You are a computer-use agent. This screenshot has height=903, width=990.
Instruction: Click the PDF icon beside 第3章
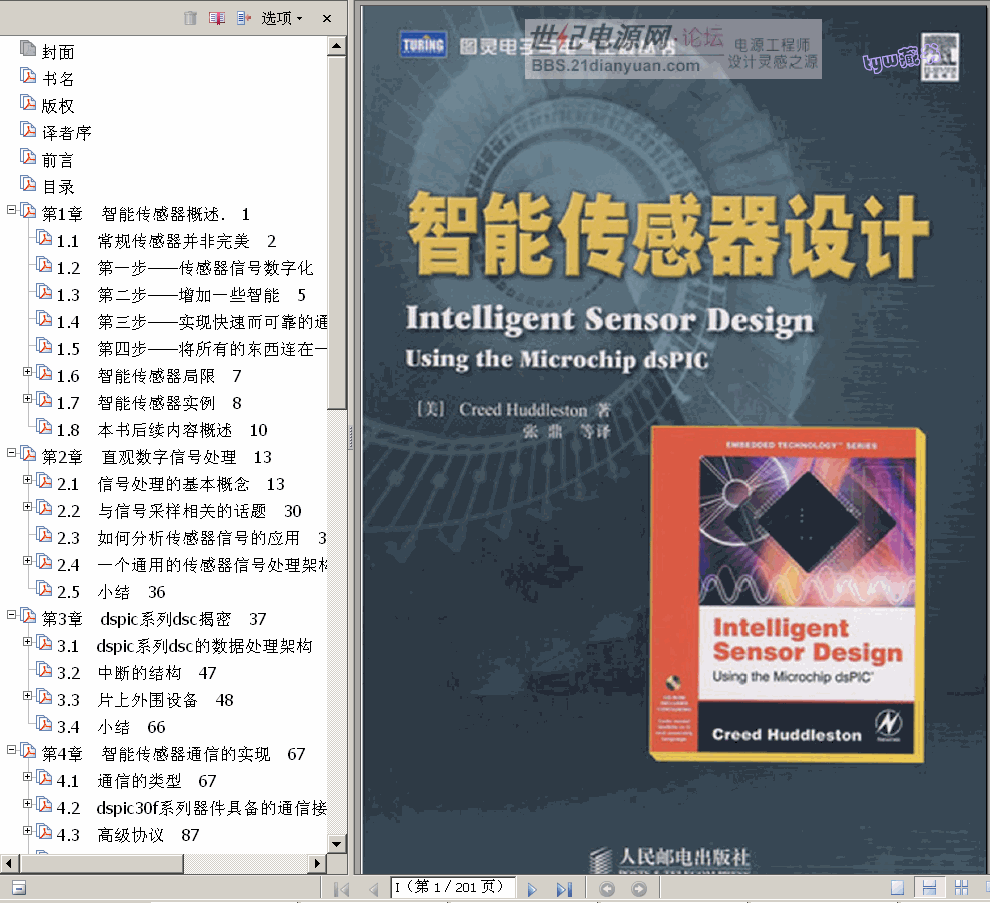[x=28, y=616]
